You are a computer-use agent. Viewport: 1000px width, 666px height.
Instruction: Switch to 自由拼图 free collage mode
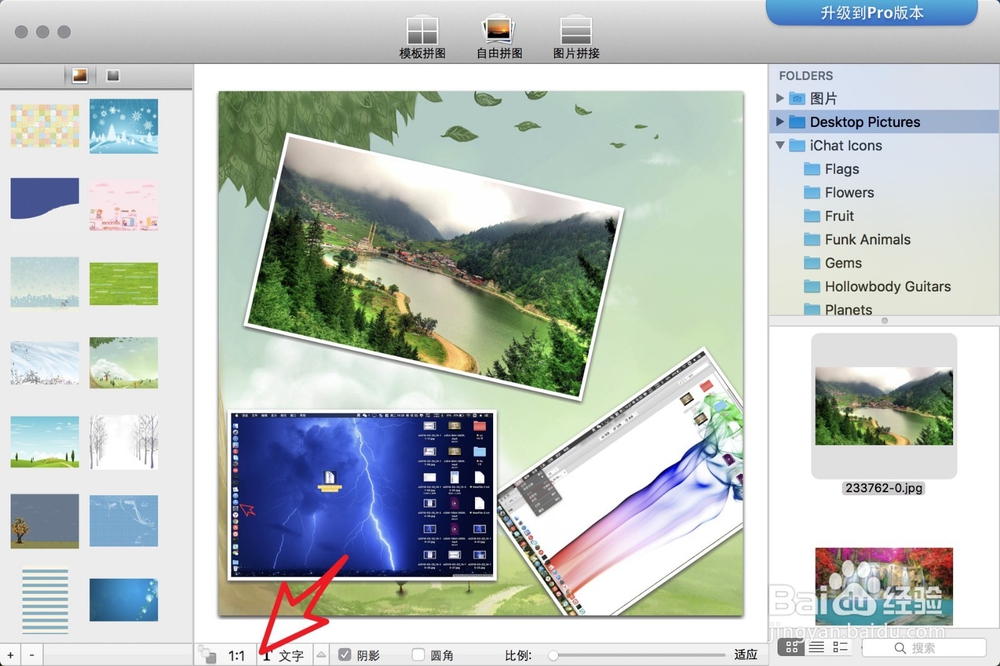[499, 38]
